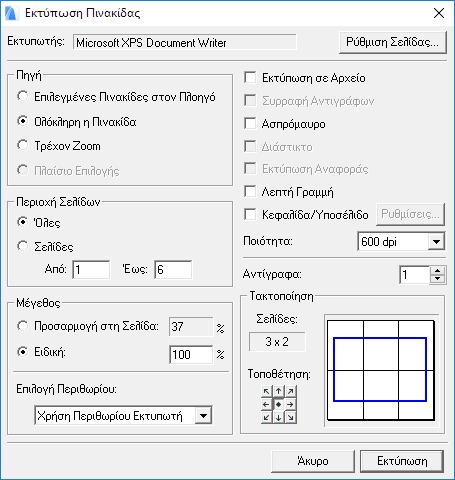Select bottom-right placement arrow
The width and height of the screenshot is (455, 480).
291,417
